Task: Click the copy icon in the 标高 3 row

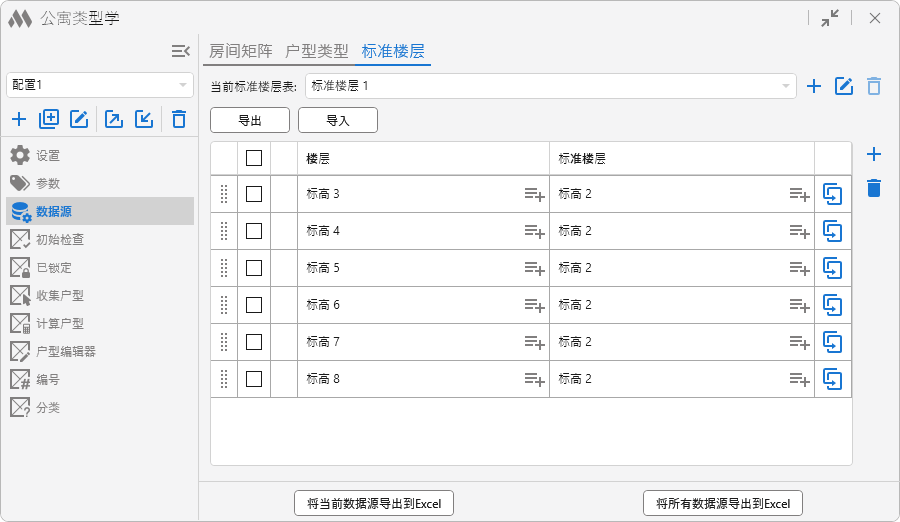Action: [832, 194]
